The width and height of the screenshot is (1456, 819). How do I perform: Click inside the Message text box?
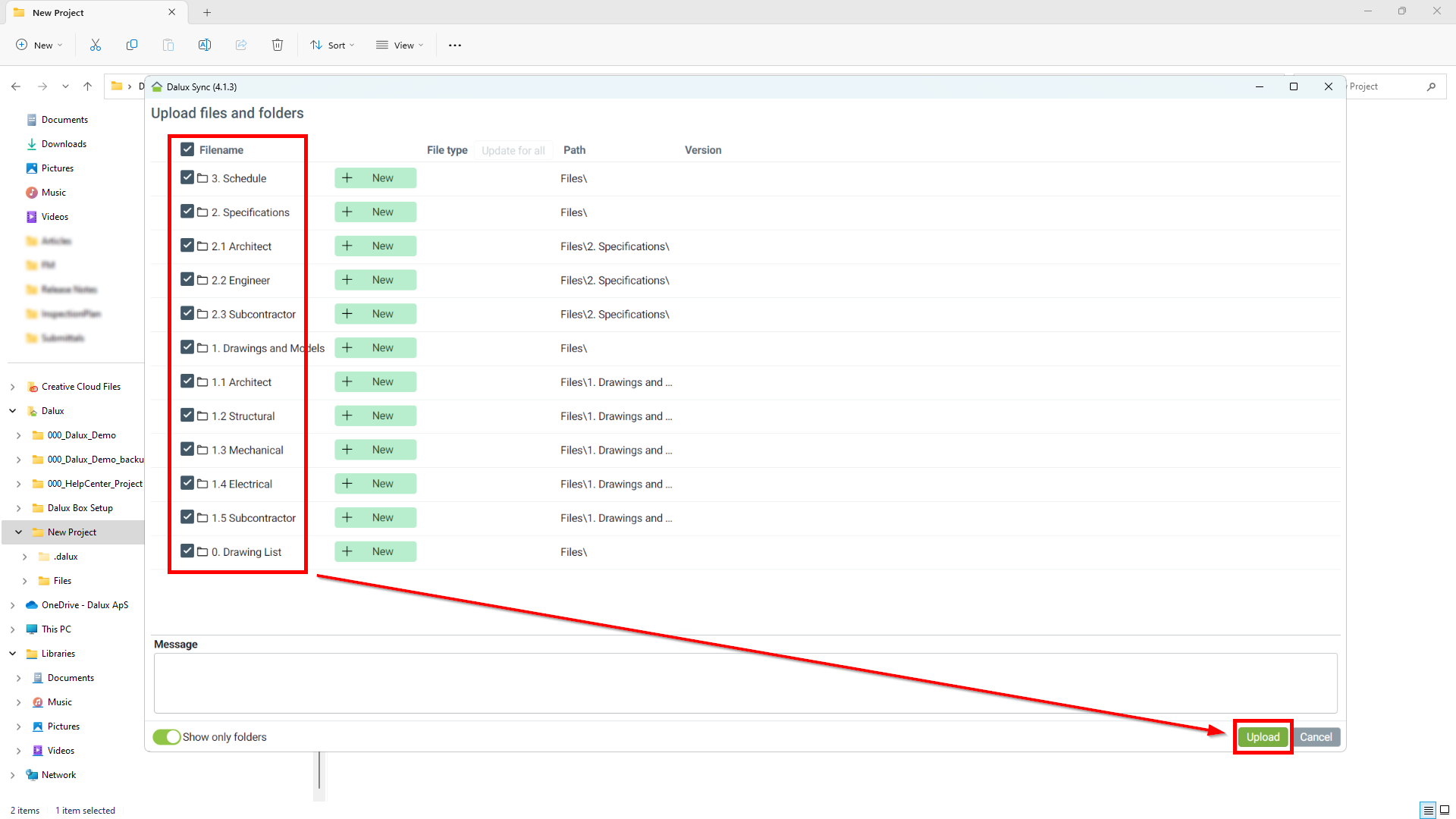tap(745, 682)
